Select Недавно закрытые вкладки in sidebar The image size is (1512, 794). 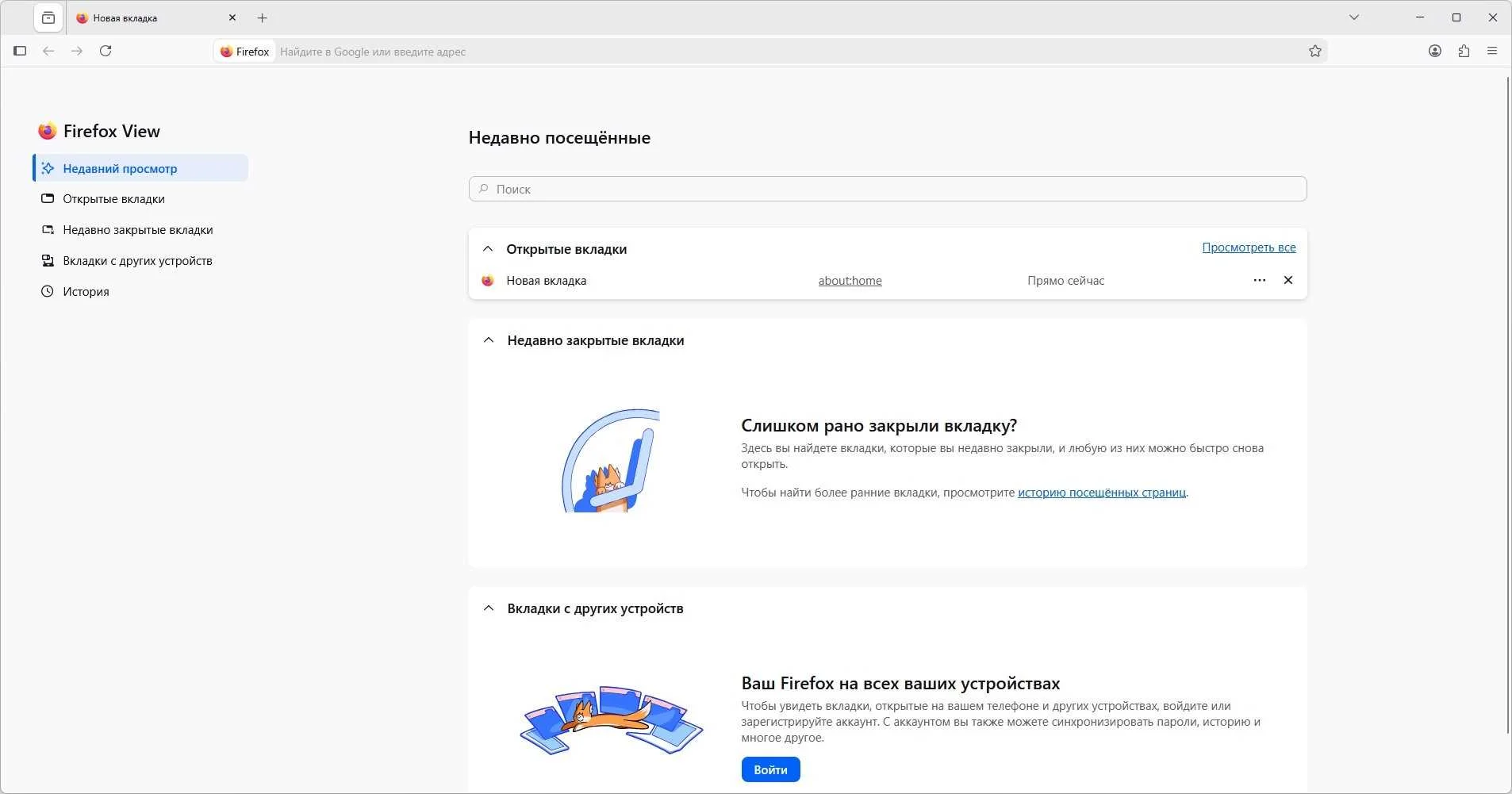pos(140,230)
